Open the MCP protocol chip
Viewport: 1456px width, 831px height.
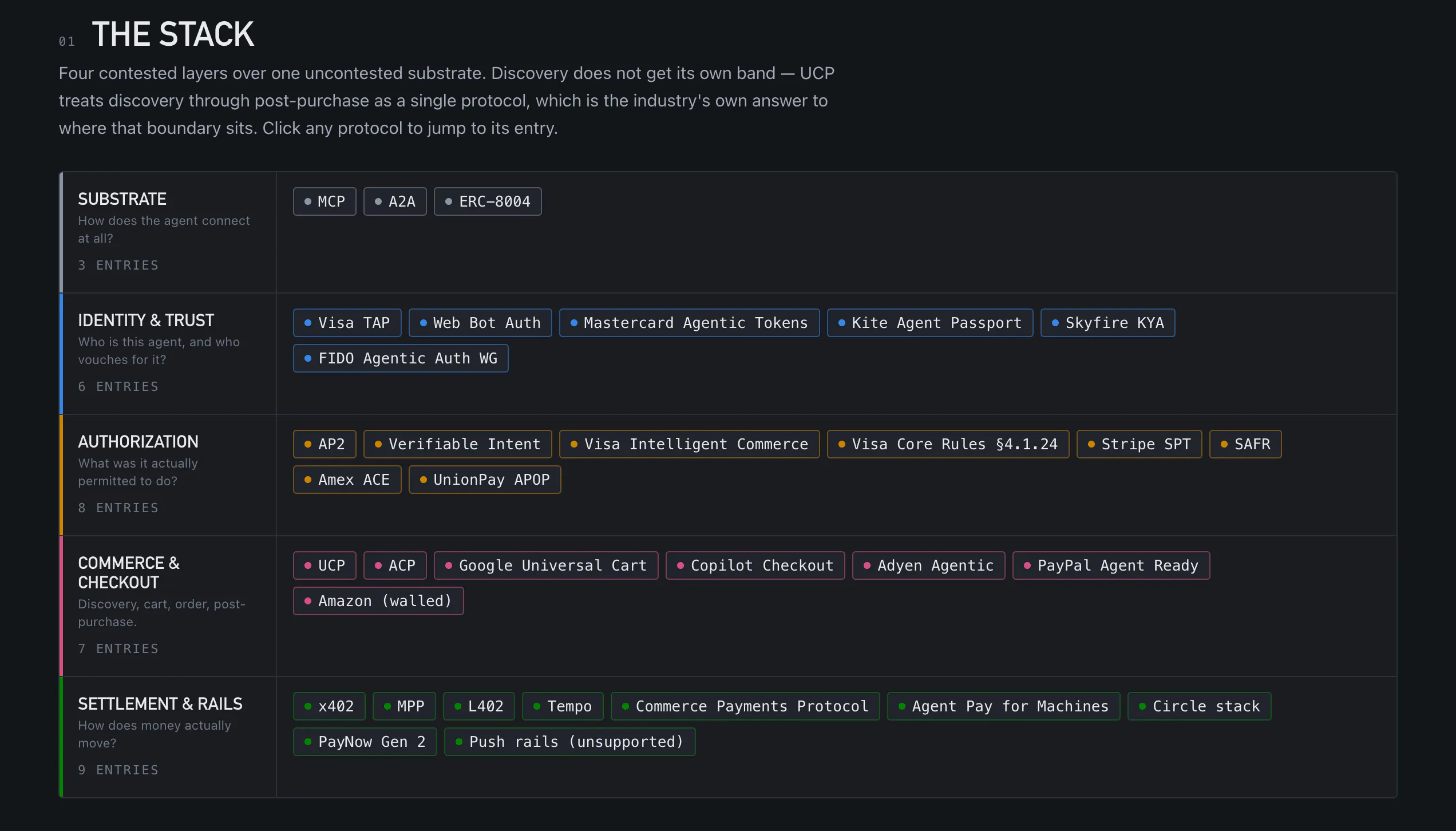click(x=325, y=201)
